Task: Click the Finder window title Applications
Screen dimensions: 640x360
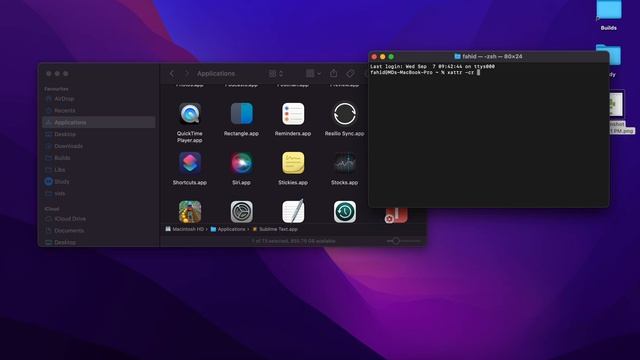Action: [216, 73]
